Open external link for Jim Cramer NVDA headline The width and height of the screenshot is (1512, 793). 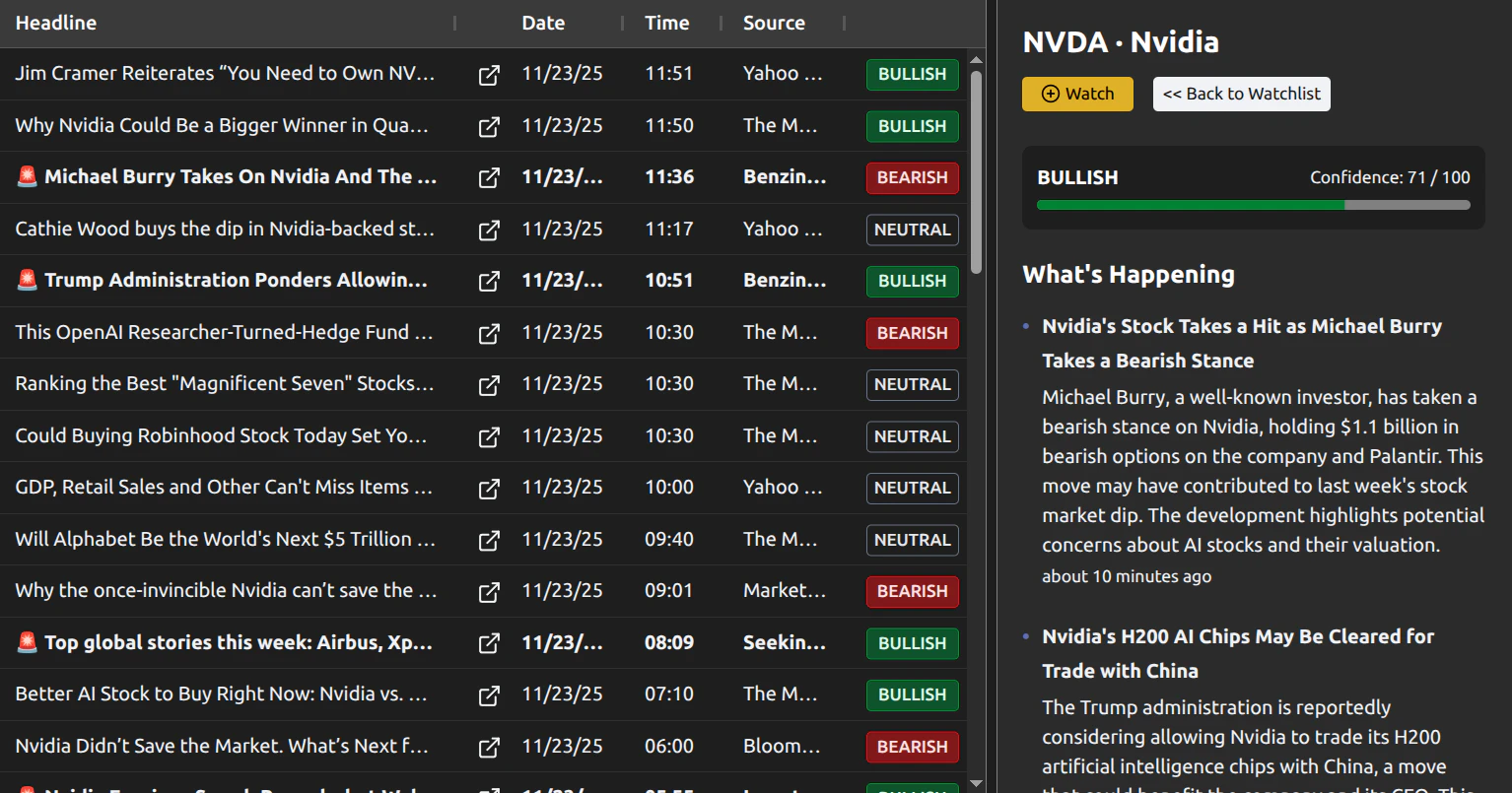[488, 74]
